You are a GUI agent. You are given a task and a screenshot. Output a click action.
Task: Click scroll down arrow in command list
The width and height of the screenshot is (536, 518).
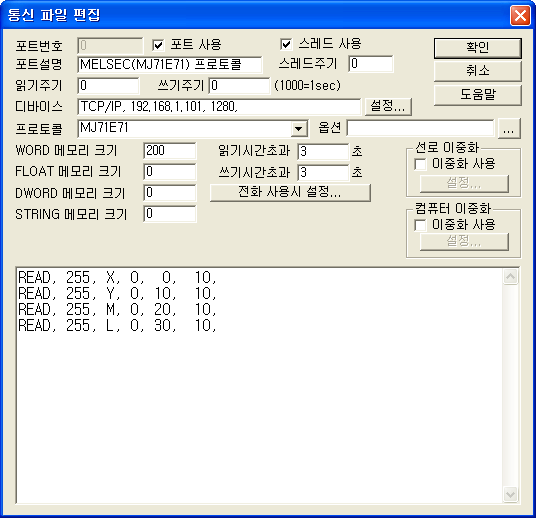(x=510, y=495)
